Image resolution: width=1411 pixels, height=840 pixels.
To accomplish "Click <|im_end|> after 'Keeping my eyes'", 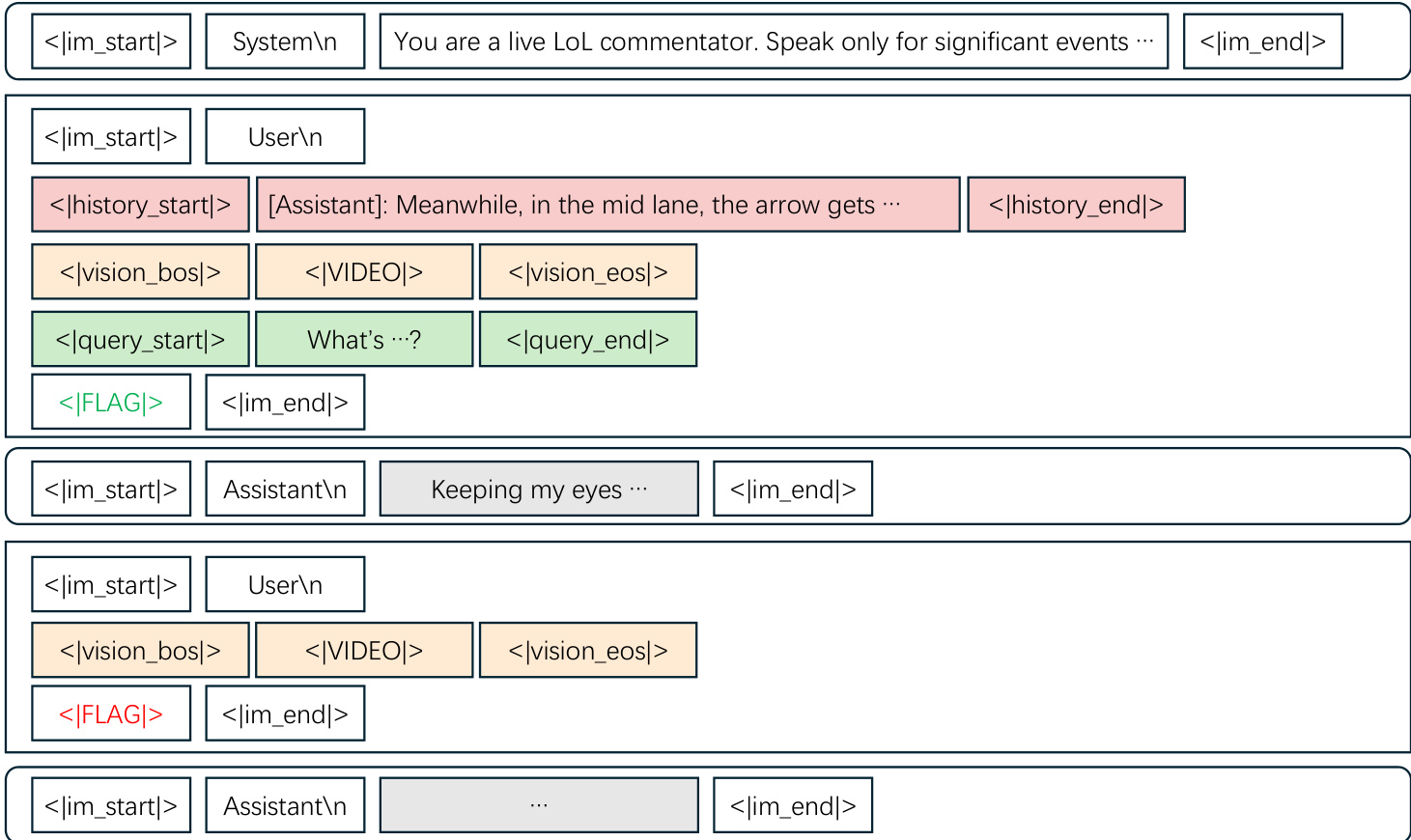I will [x=793, y=490].
